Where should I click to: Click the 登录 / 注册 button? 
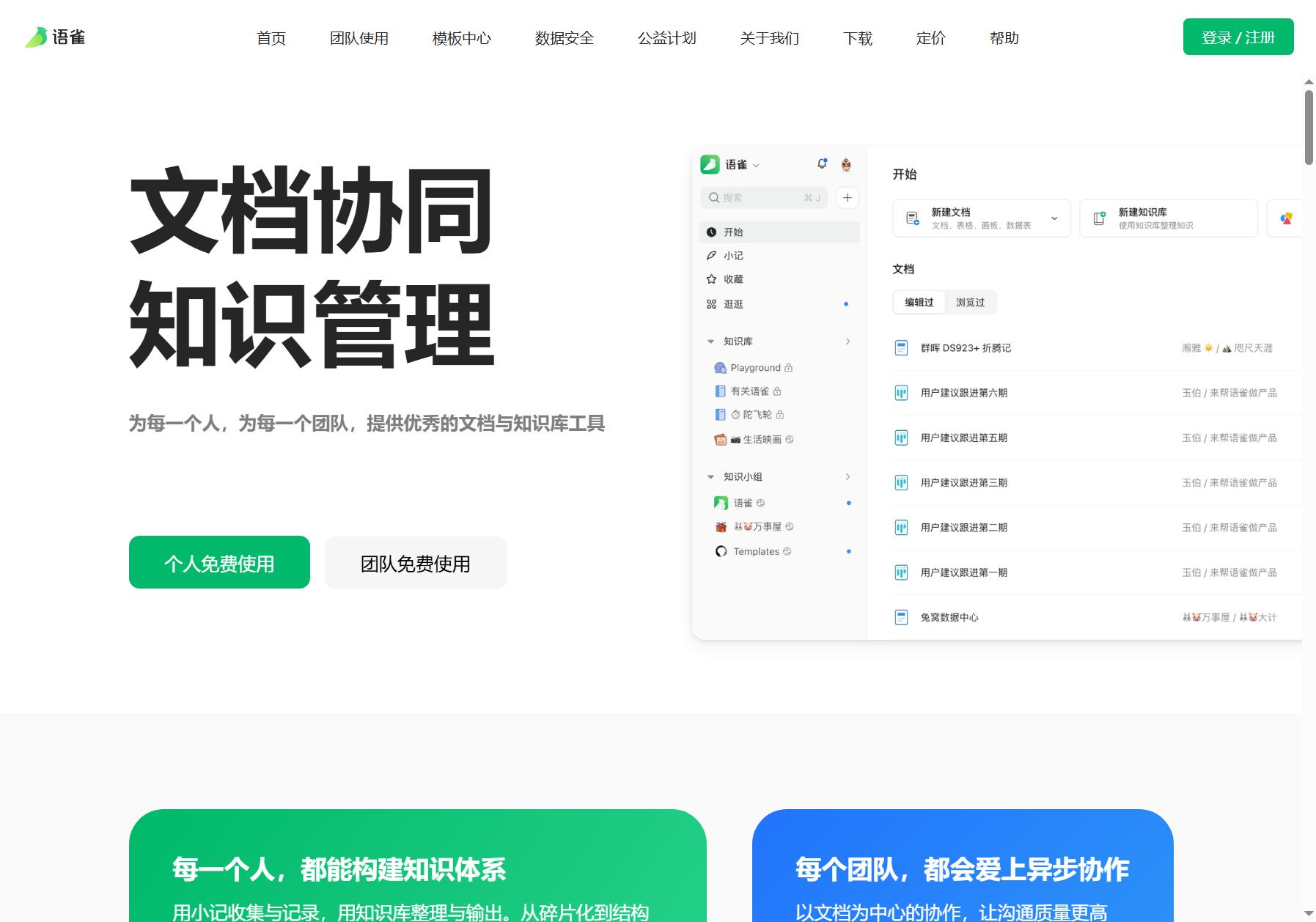(1238, 37)
